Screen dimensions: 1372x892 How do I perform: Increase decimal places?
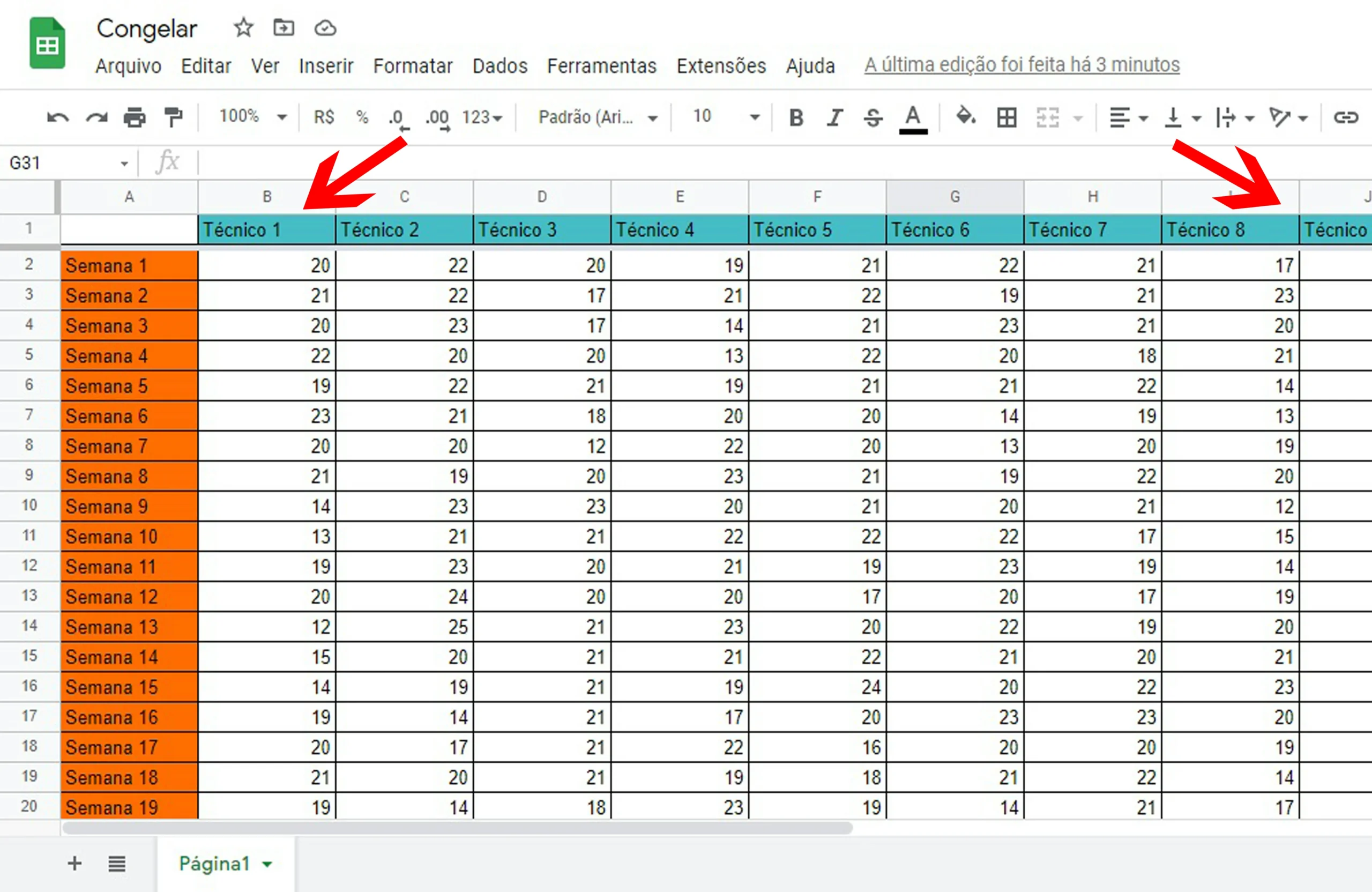pyautogui.click(x=437, y=119)
